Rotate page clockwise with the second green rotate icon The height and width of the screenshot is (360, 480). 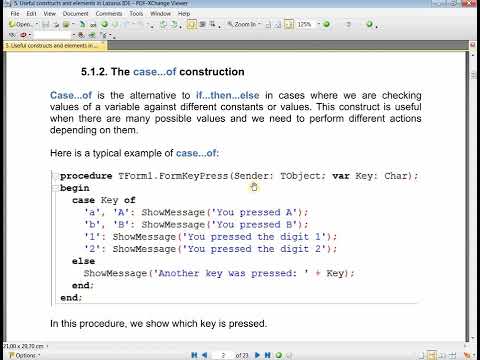click(174, 24)
